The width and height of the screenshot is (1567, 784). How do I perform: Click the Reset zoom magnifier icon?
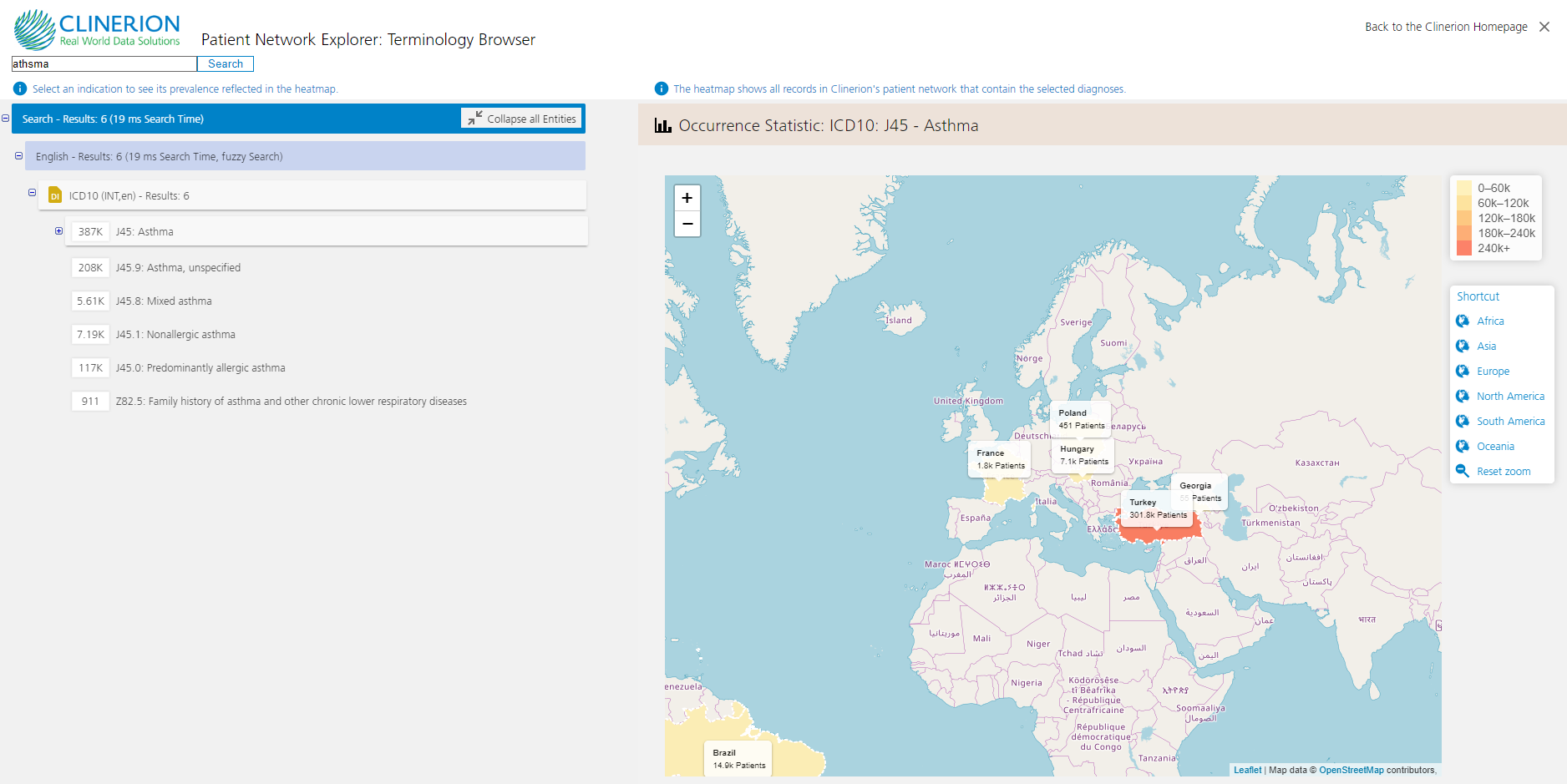pos(1463,471)
